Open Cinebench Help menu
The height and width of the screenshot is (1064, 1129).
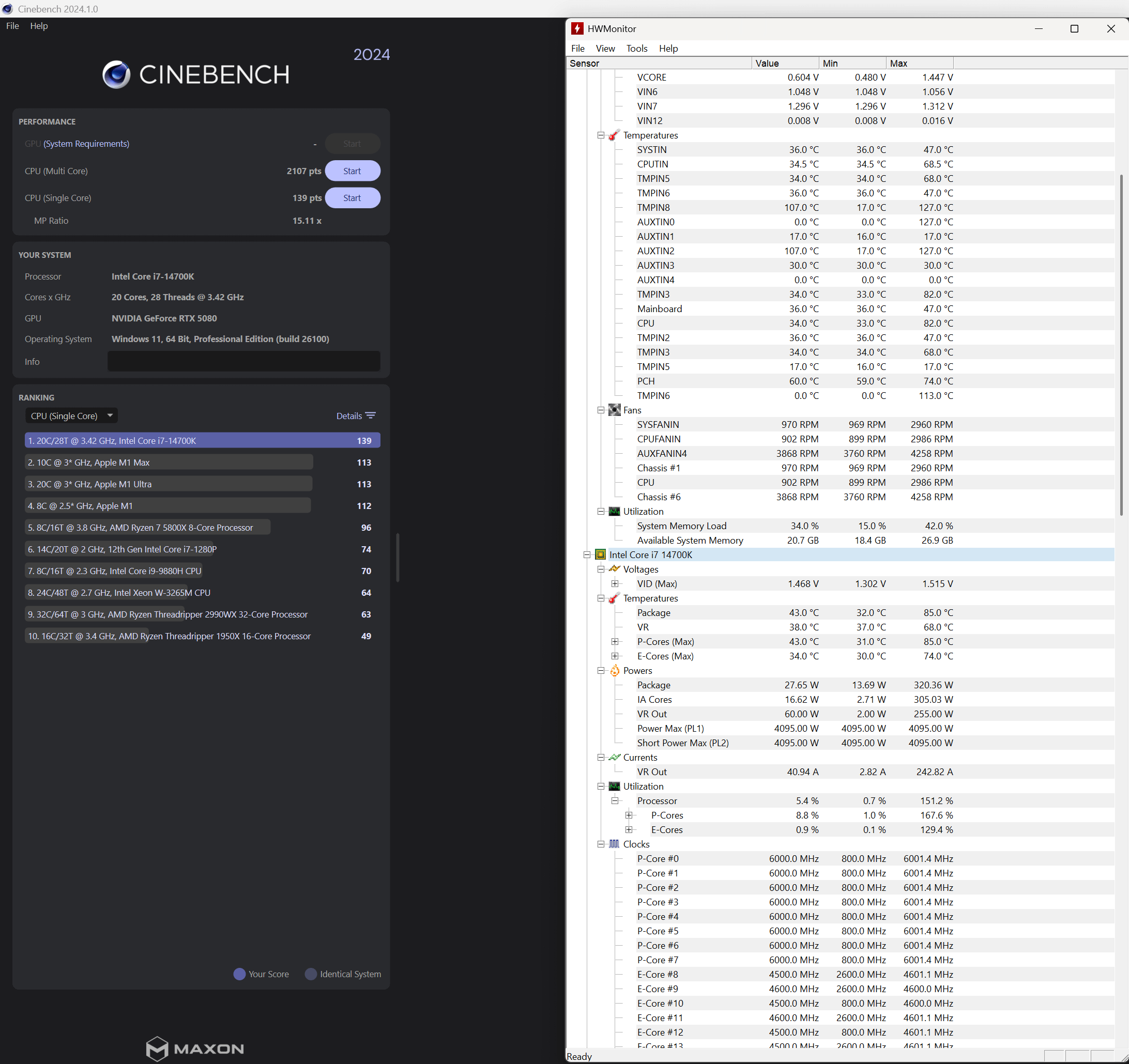[39, 26]
